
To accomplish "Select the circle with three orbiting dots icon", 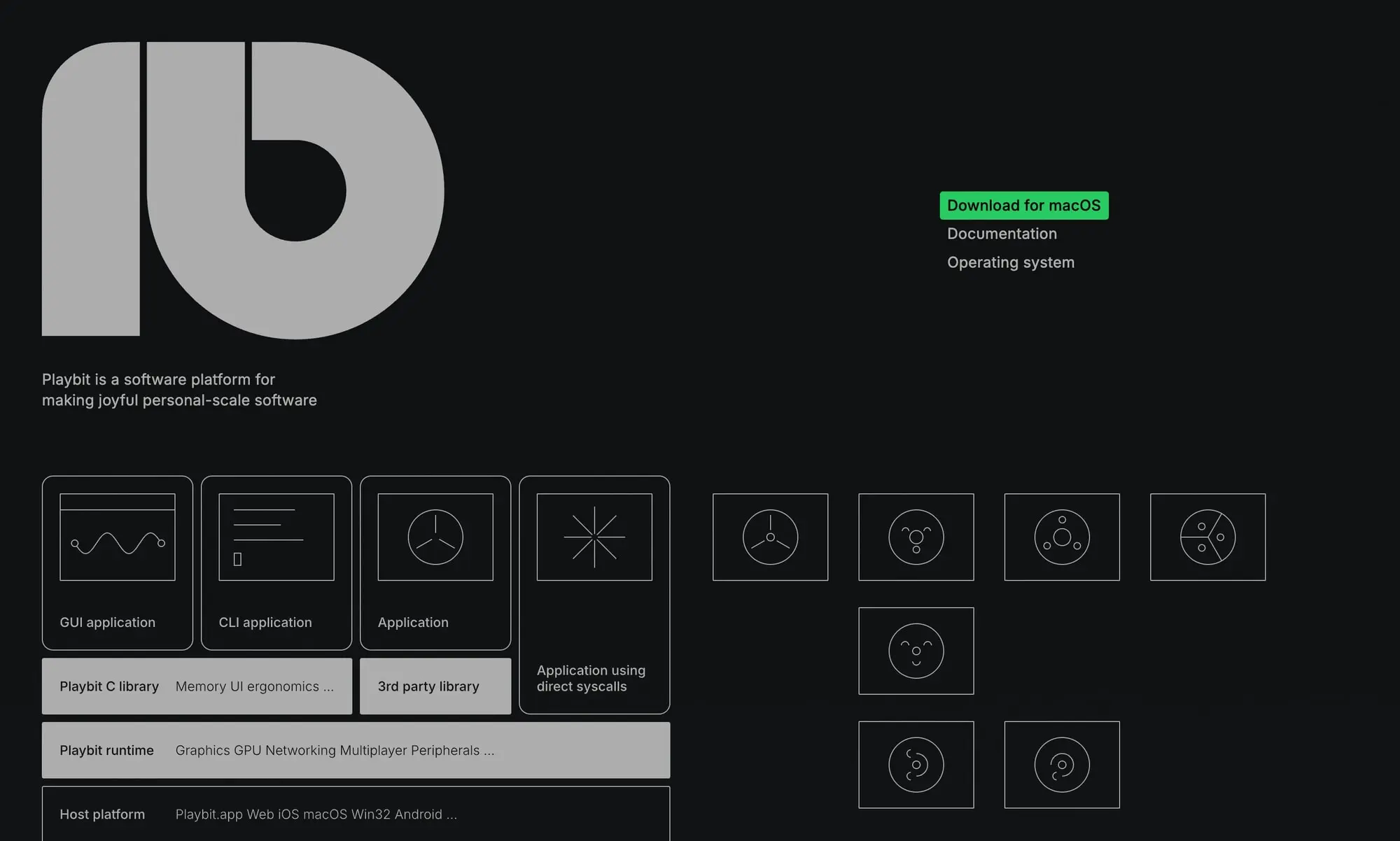I will tap(1061, 537).
